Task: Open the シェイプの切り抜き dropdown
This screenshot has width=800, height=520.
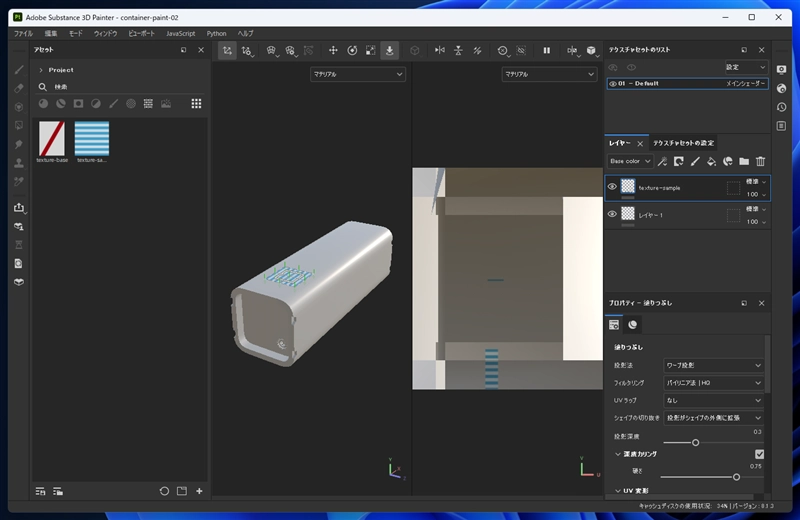Action: click(713, 418)
